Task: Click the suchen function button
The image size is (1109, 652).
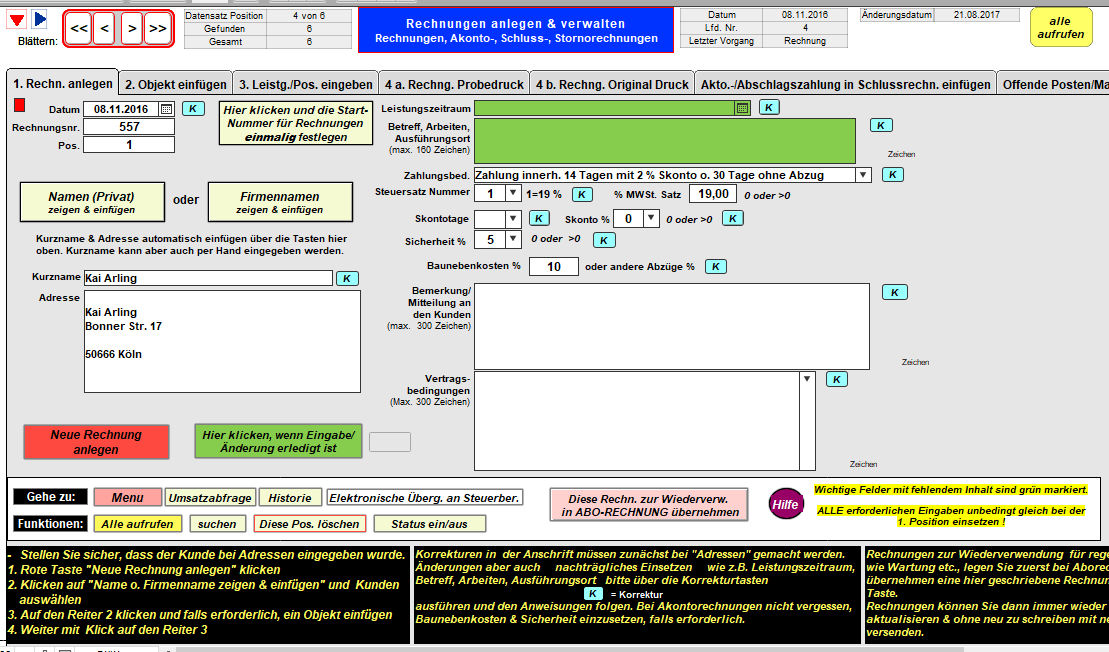Action: [x=217, y=524]
